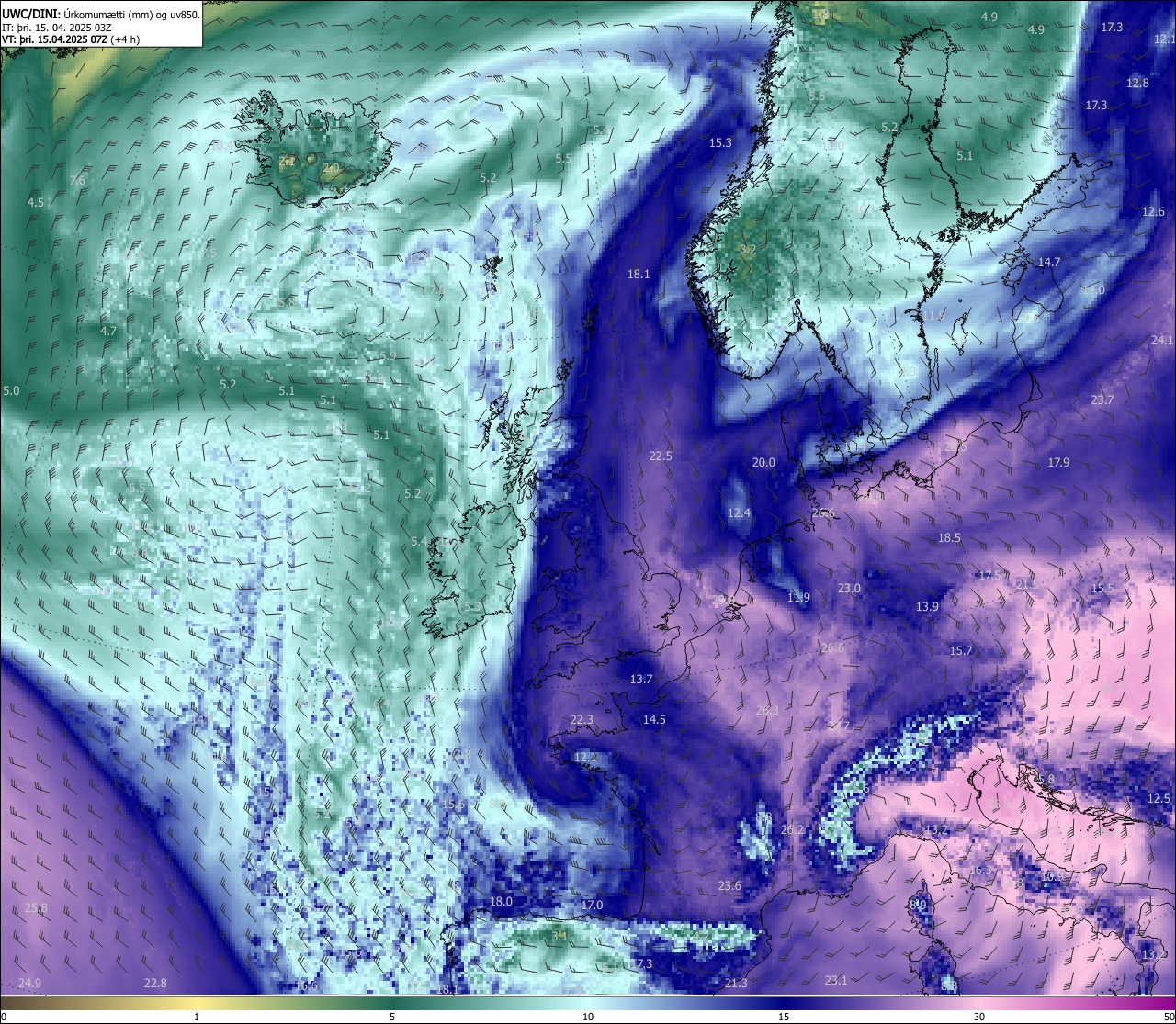Click the 13.7 value label
This screenshot has height=1024, width=1176.
[x=640, y=679]
